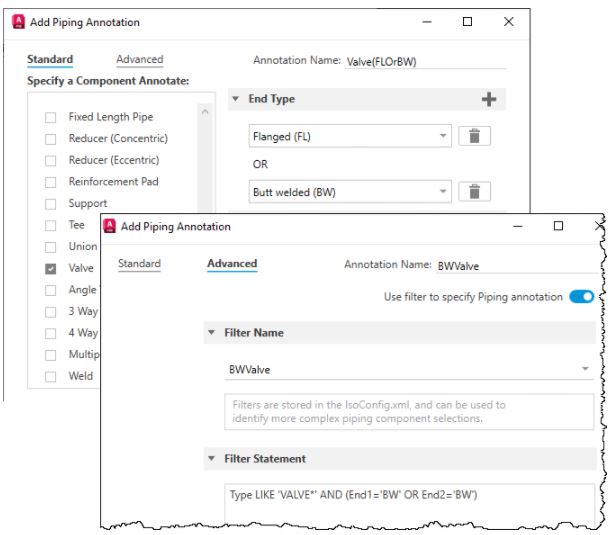
Task: Switch to Standard tab in front window
Action: 139,264
